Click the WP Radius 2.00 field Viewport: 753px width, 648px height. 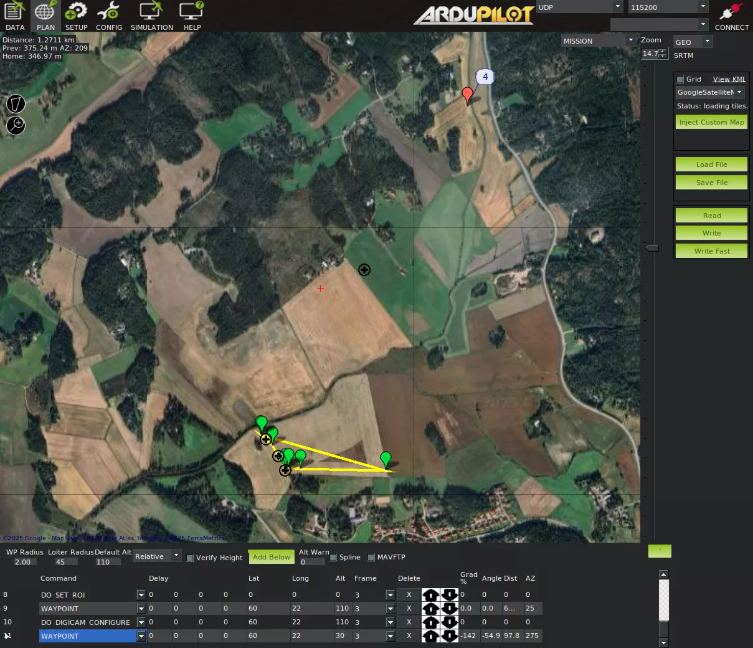click(25, 562)
